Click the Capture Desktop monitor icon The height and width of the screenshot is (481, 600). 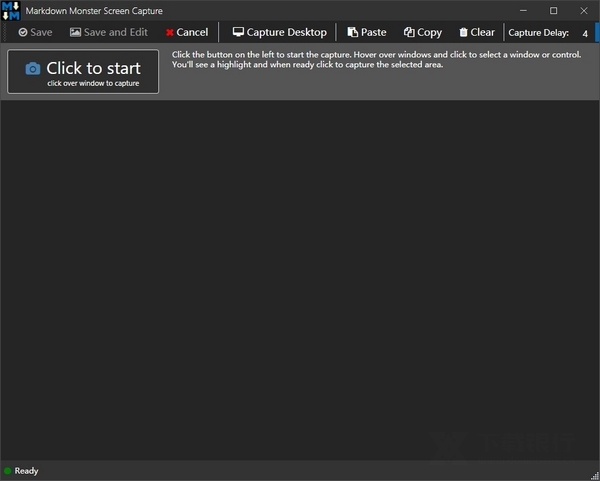[238, 33]
